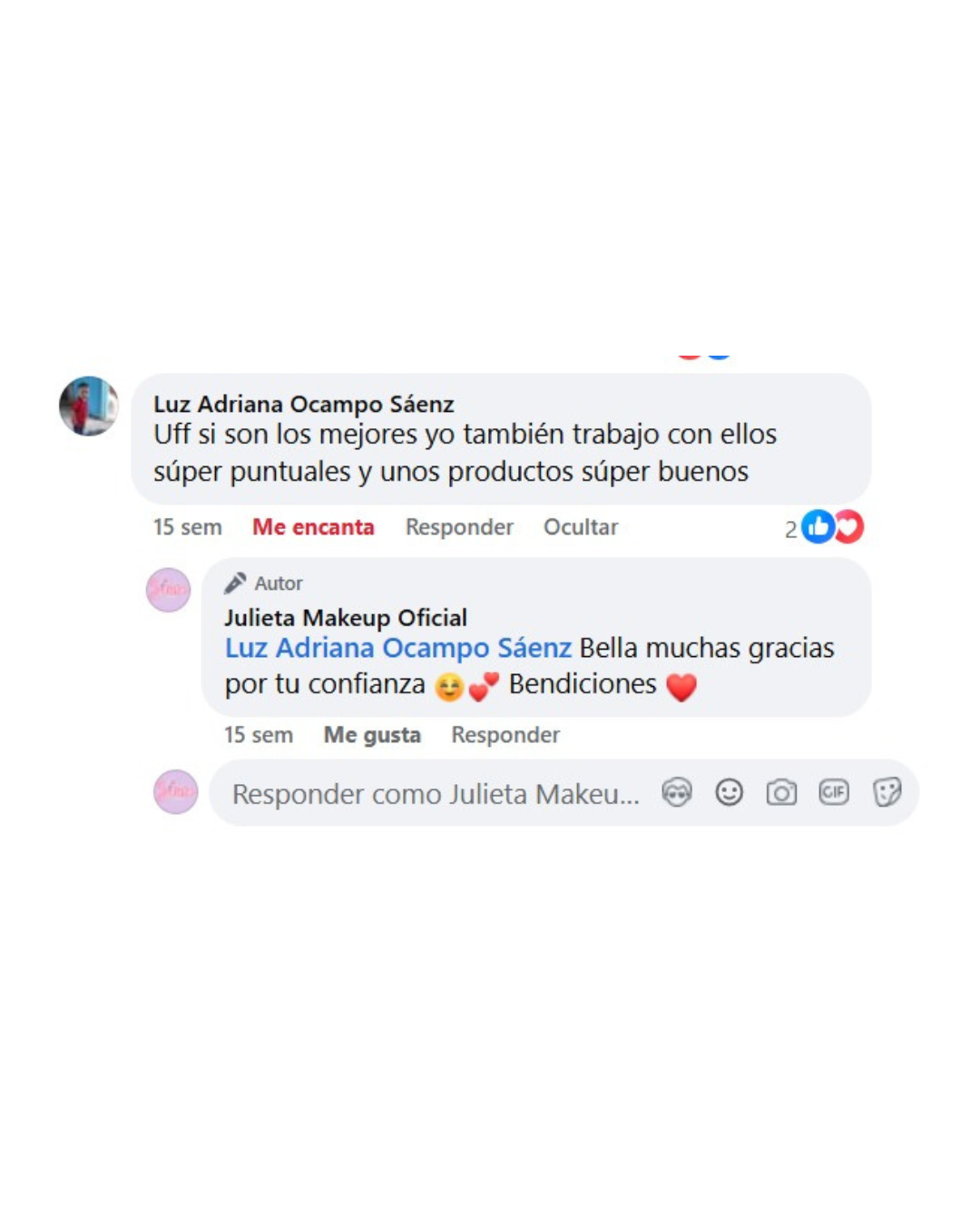Insert an avatar sticker in reply box
Image resolution: width=980 pixels, height=1225 pixels.
coord(677,792)
